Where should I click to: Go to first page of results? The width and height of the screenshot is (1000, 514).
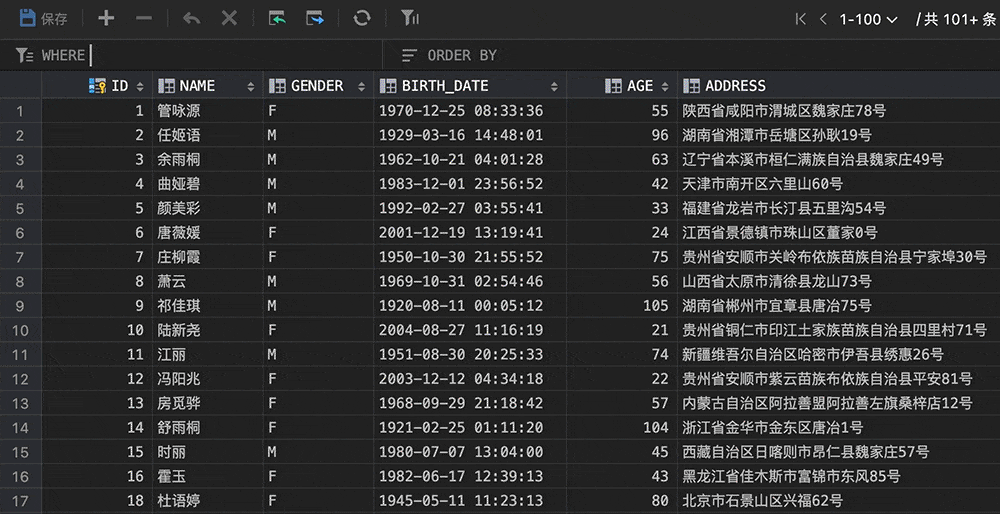[800, 18]
